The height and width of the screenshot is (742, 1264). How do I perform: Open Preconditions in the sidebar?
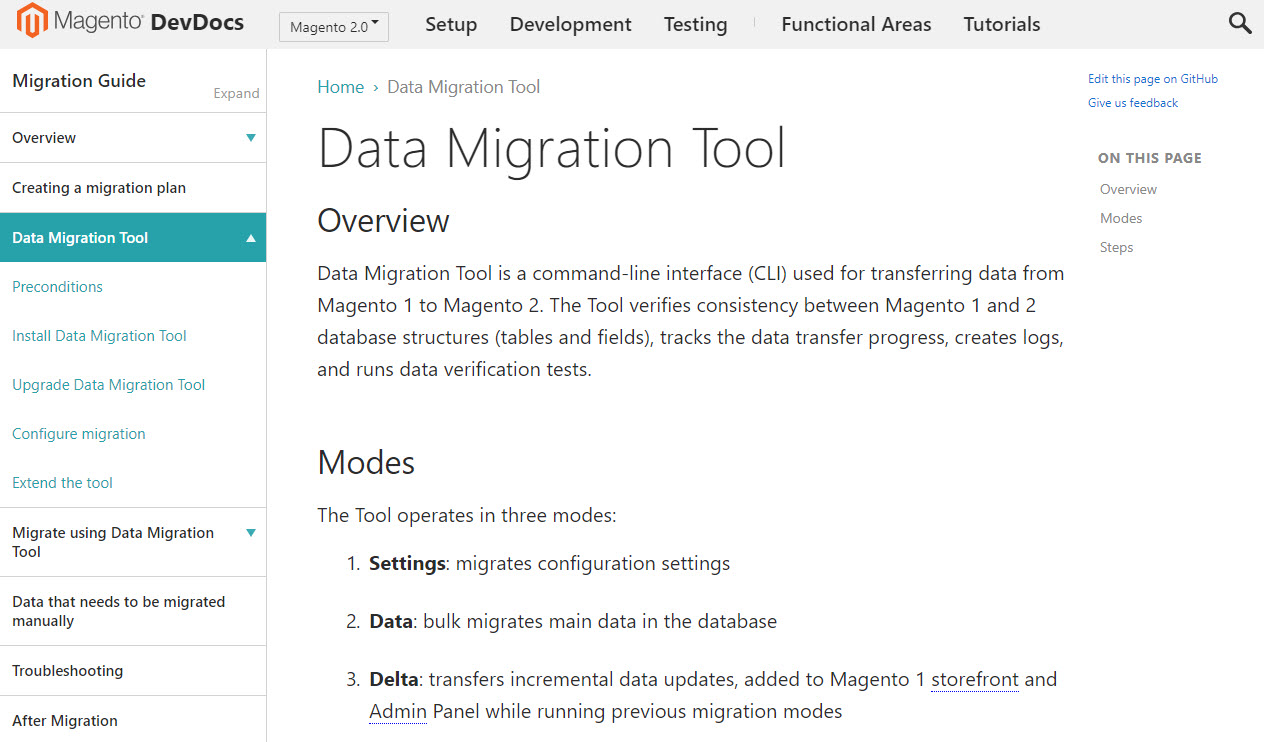pos(57,287)
